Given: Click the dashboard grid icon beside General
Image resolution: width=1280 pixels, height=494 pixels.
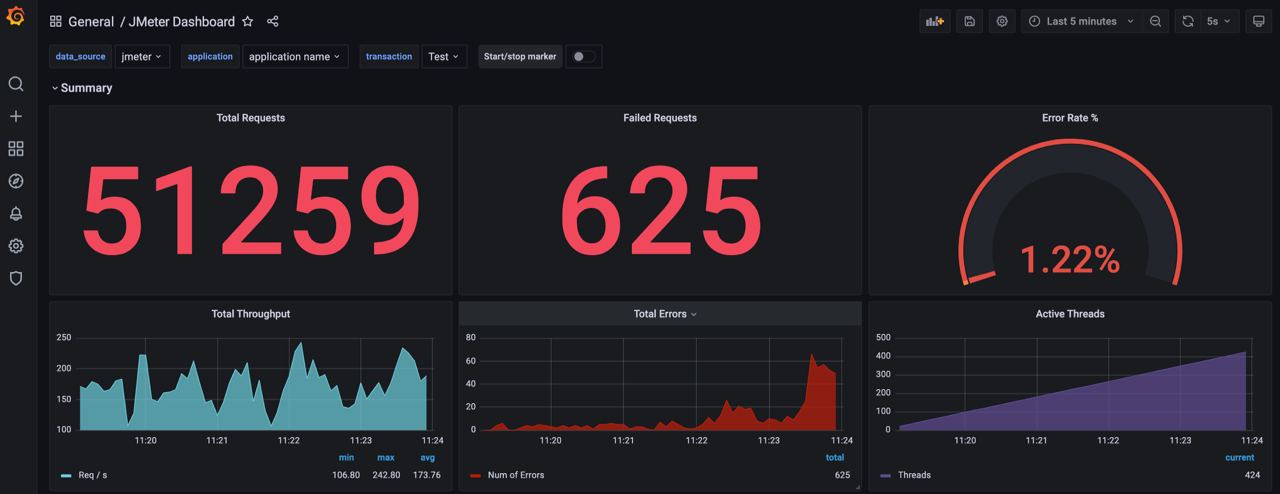Looking at the screenshot, I should [x=56, y=21].
